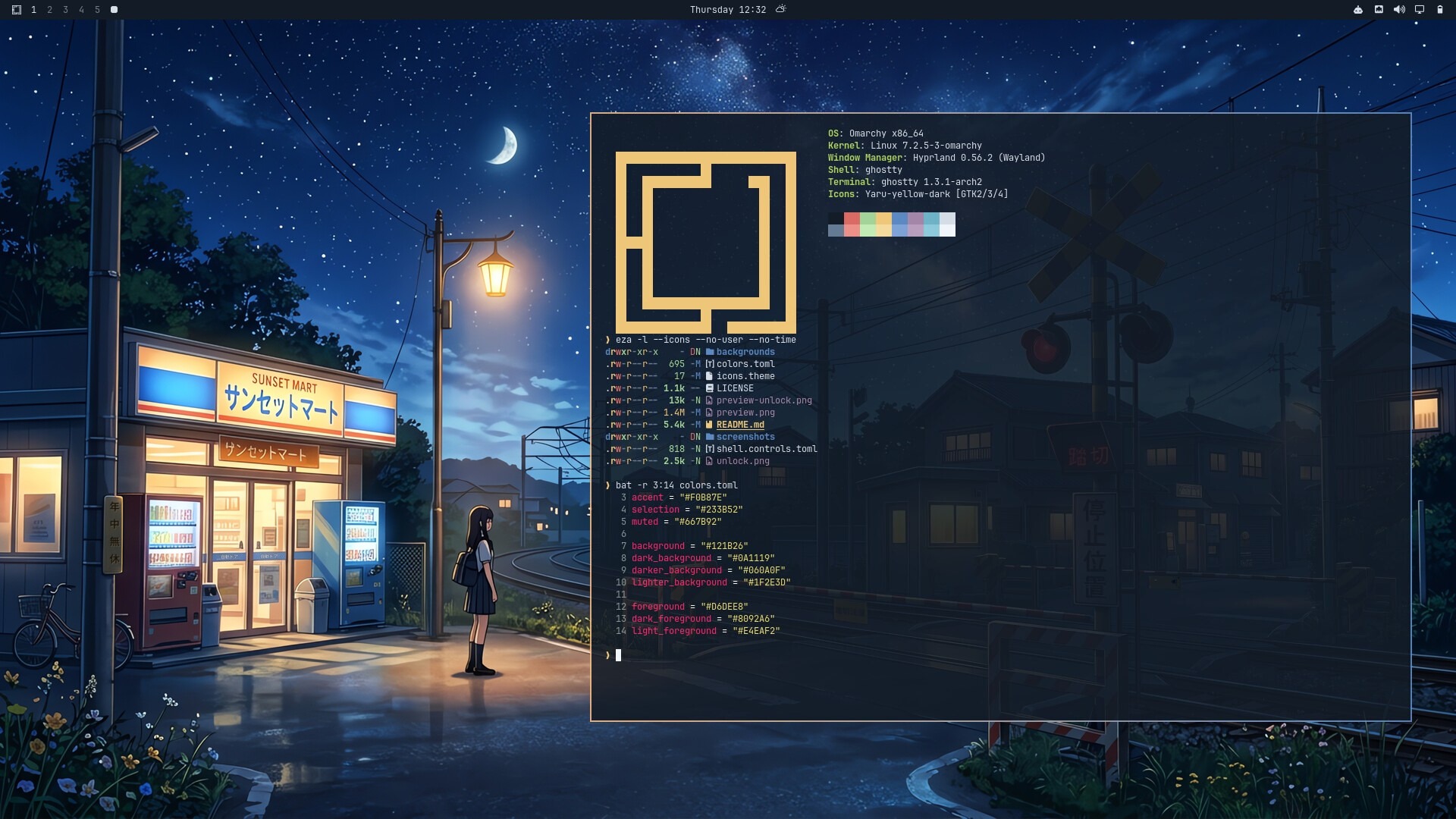Image resolution: width=1456 pixels, height=819 pixels.
Task: Click the folder icon beside screenshots
Action: coord(710,437)
